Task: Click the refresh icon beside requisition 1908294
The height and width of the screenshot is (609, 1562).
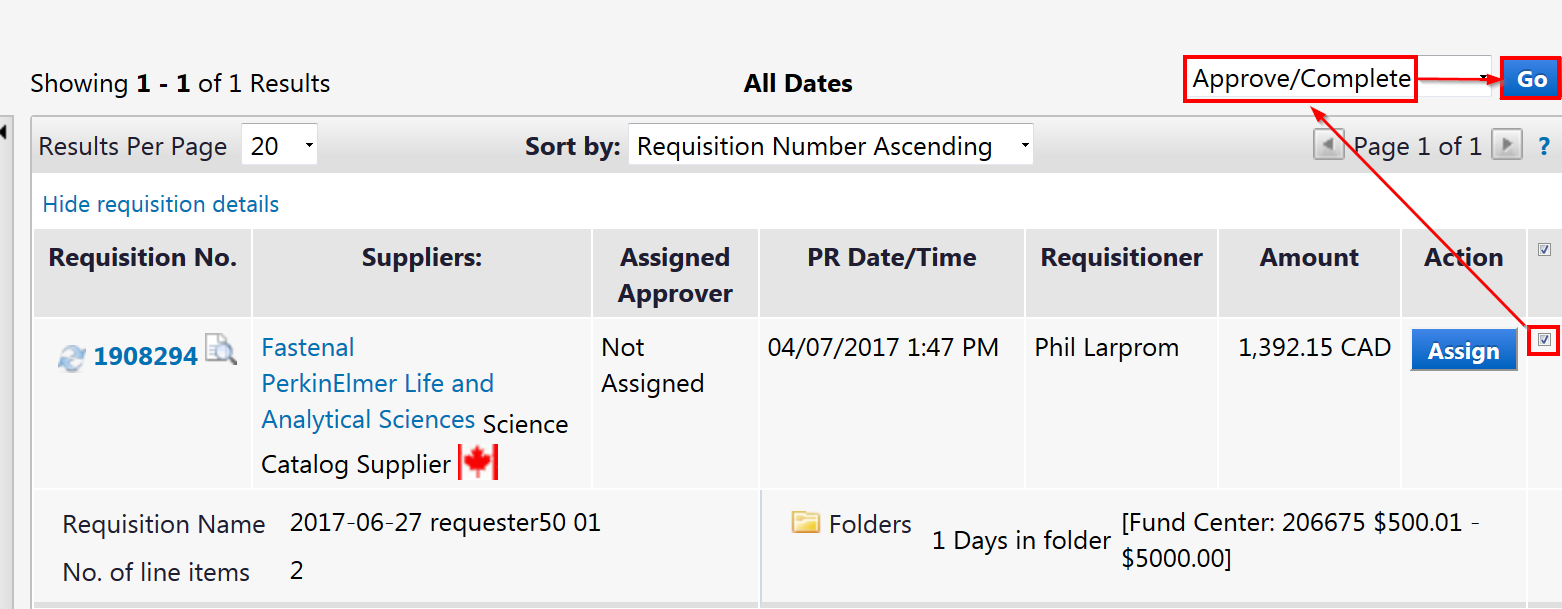Action: point(71,358)
